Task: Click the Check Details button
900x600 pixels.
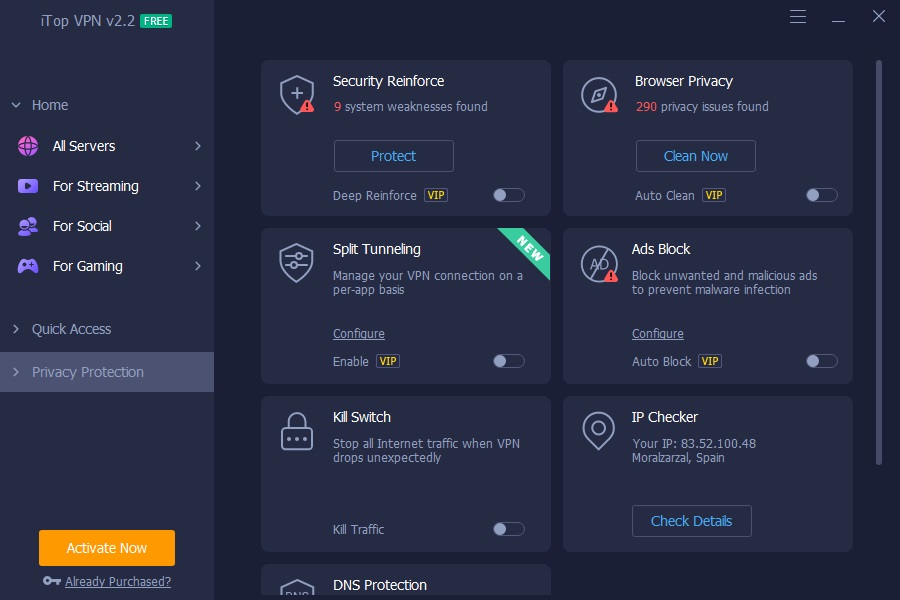Action: click(692, 521)
